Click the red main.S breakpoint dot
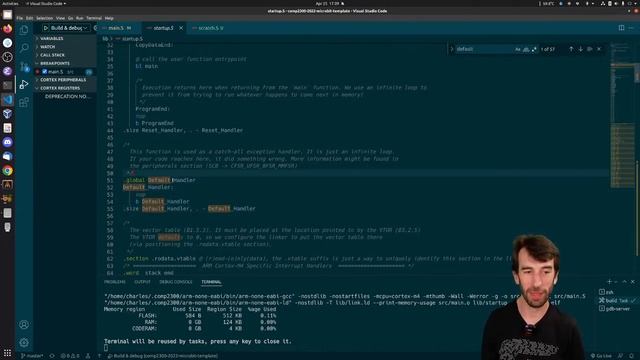The height and width of the screenshot is (360, 640). coord(38,71)
